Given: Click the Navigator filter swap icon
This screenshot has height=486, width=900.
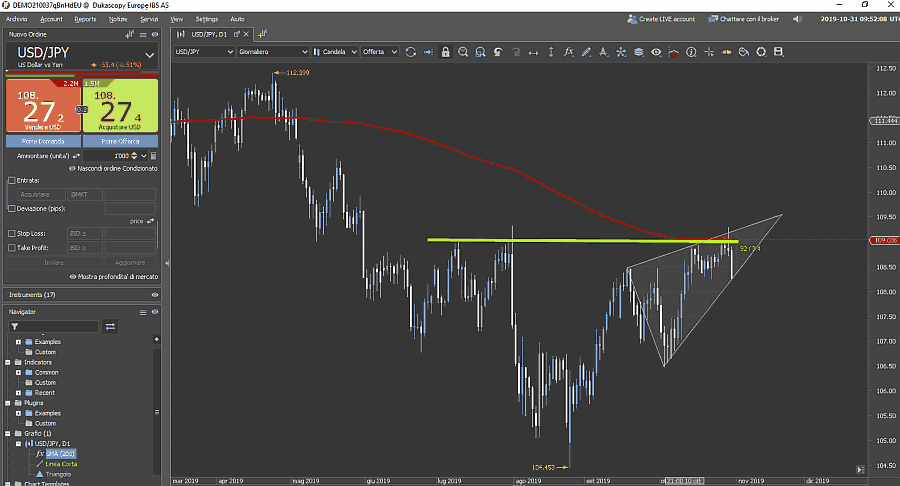Looking at the screenshot, I should 110,326.
